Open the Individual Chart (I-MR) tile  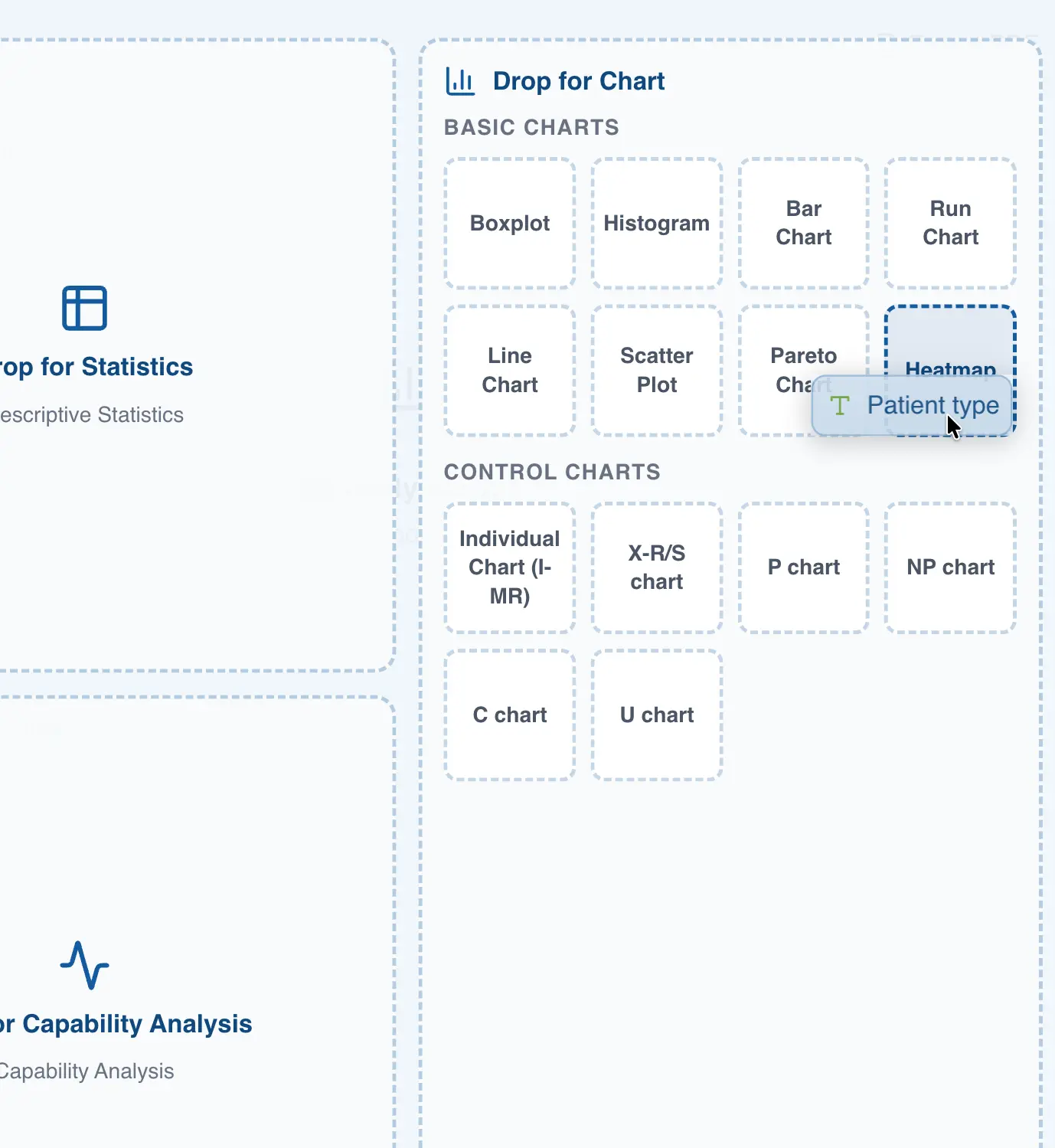coord(510,567)
